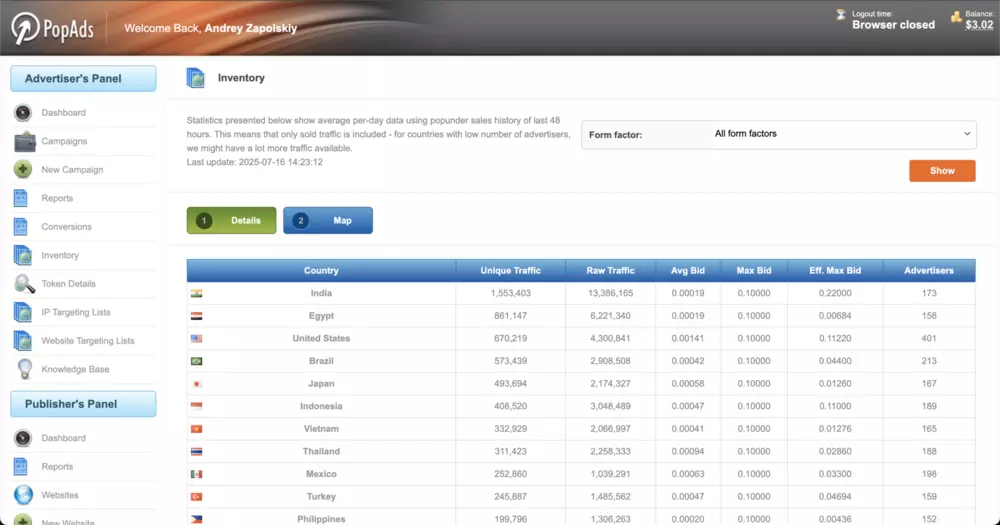Click the Mexico flag icon
The width and height of the screenshot is (1000, 525).
point(196,474)
